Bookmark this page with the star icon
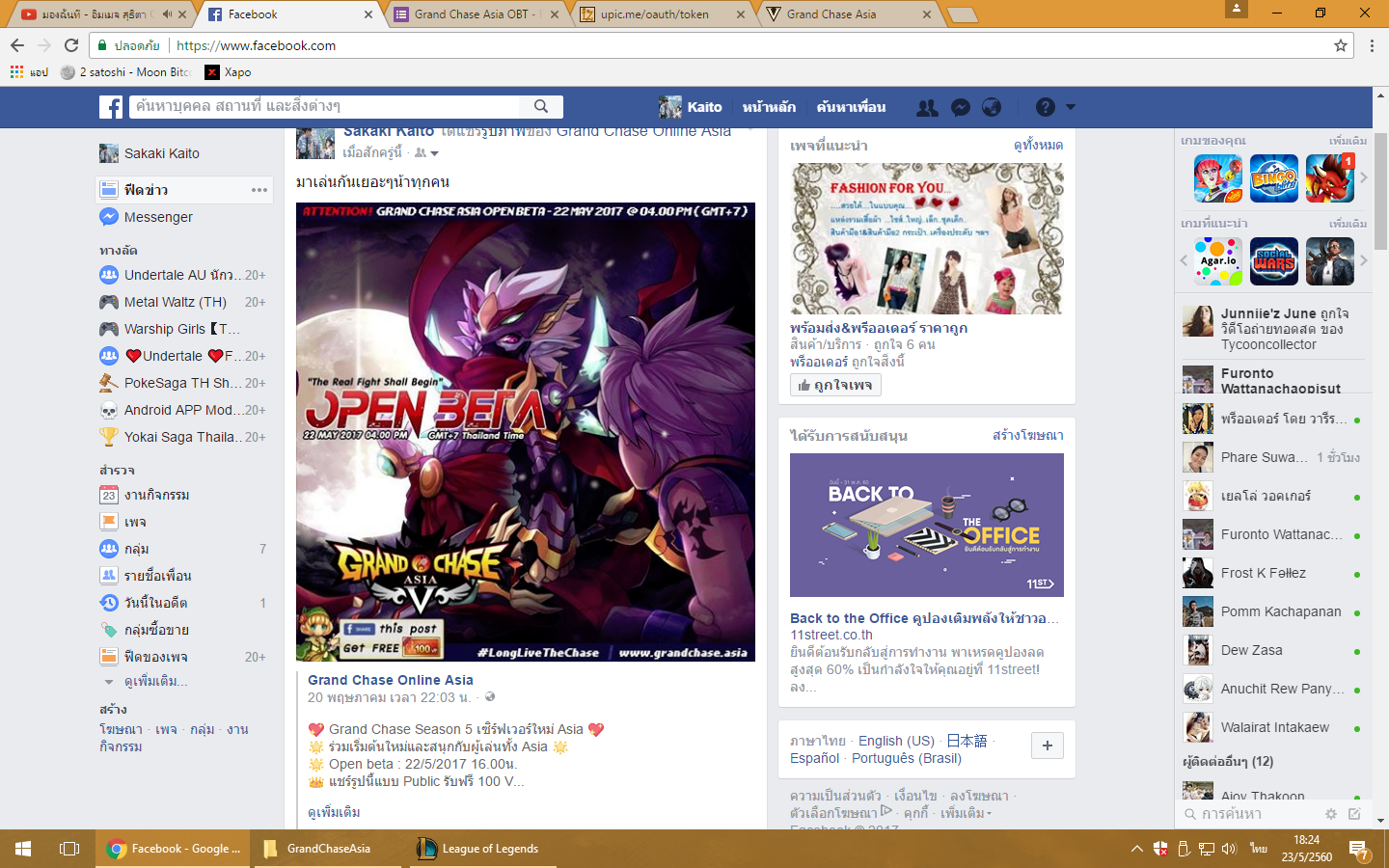Image resolution: width=1389 pixels, height=868 pixels. click(x=1341, y=45)
